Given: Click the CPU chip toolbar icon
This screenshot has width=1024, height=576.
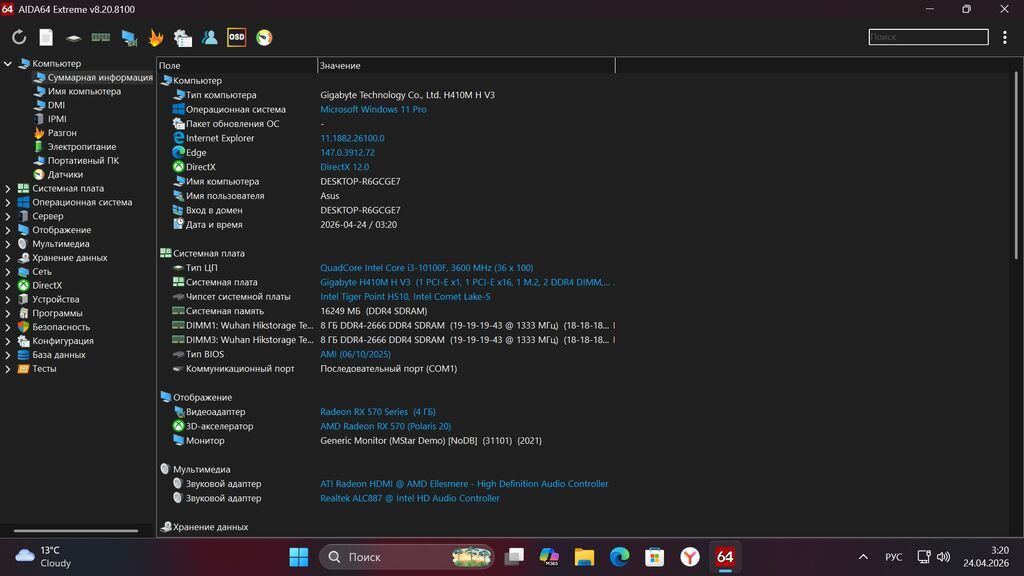Looking at the screenshot, I should pyautogui.click(x=73, y=38).
